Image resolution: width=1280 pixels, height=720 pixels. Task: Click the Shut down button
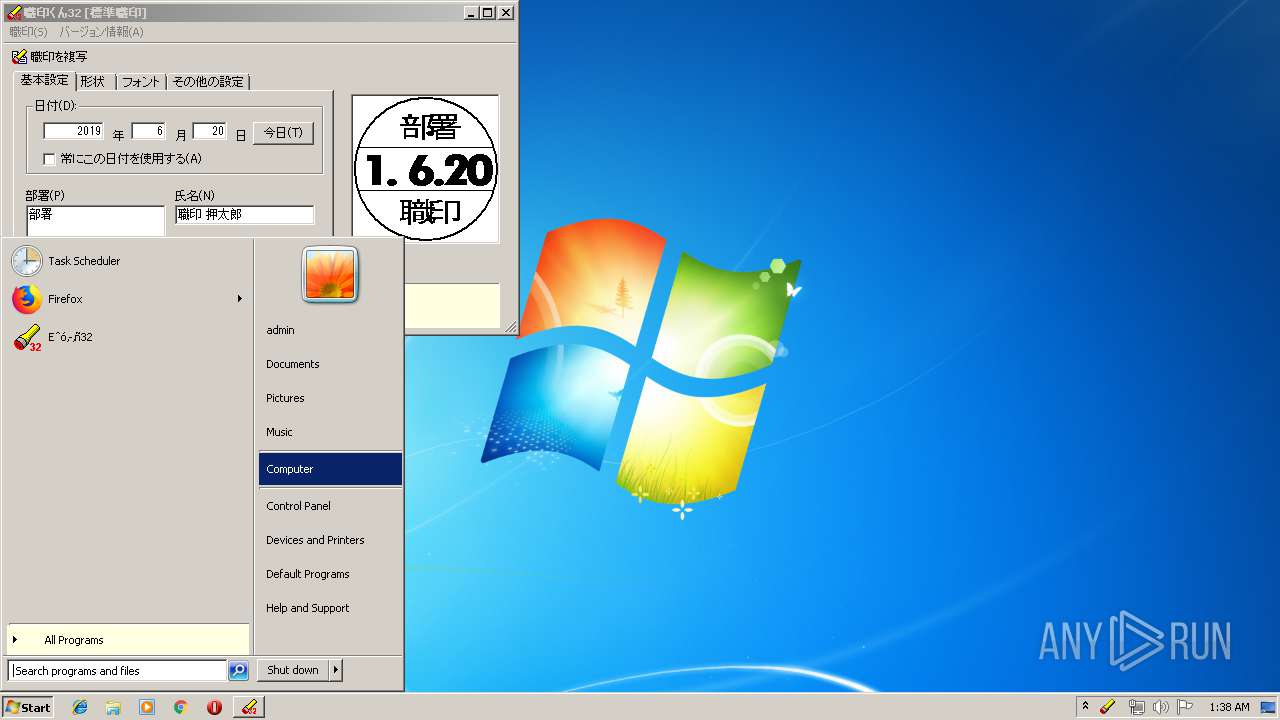tap(293, 670)
